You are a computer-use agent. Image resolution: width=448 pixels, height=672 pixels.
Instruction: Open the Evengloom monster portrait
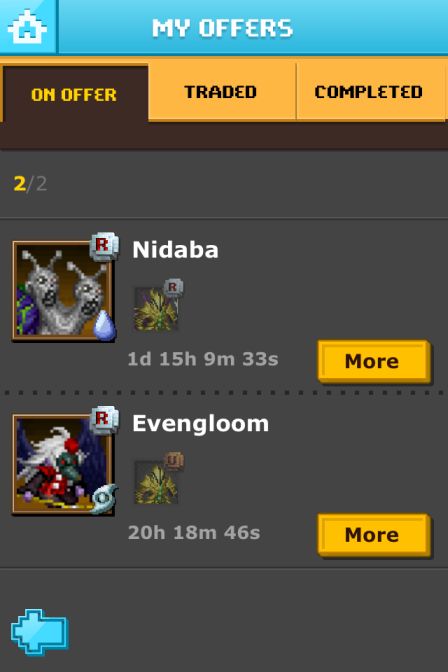coord(63,464)
